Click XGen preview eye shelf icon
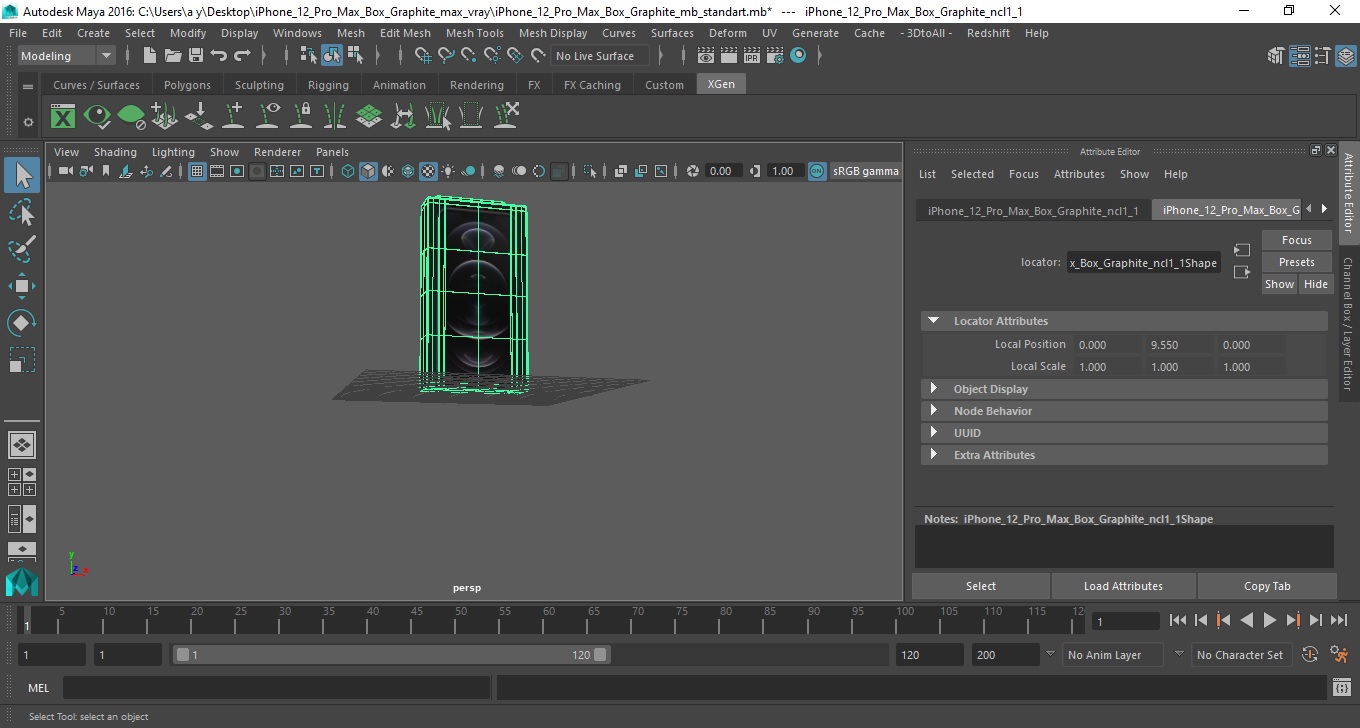 coord(97,117)
